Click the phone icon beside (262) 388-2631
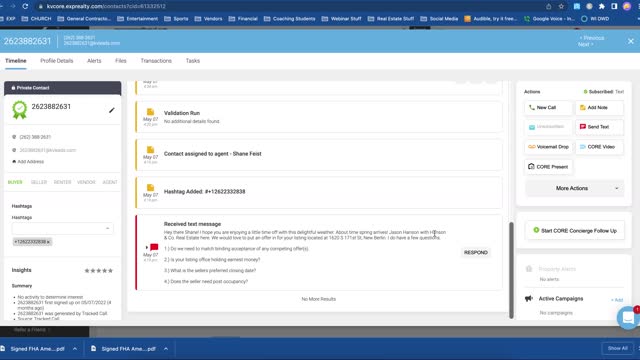This screenshot has height=360, width=640. click(14, 137)
